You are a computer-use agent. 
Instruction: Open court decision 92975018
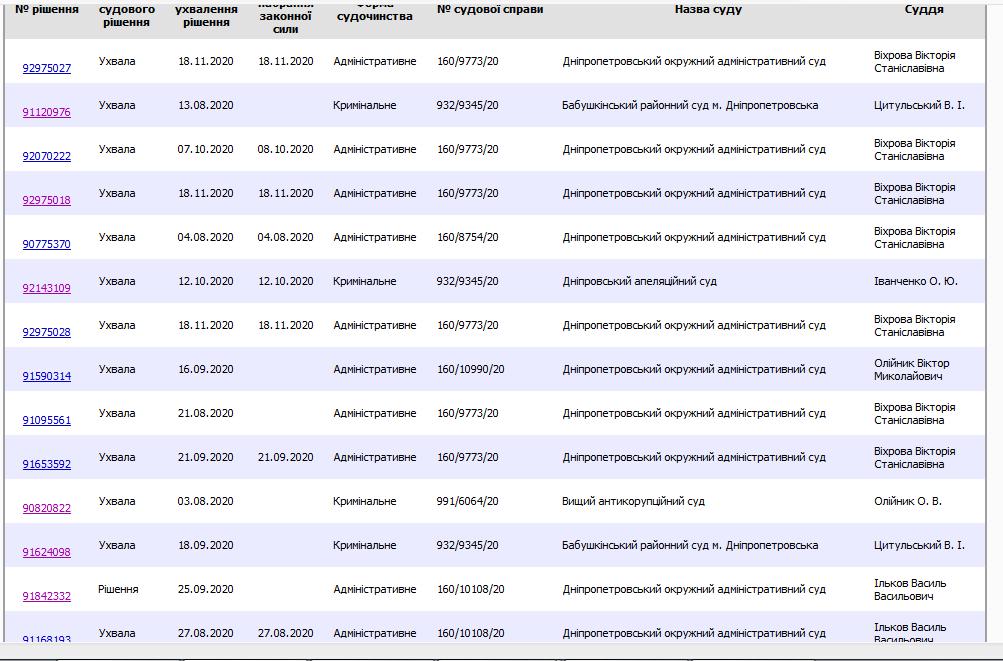47,201
